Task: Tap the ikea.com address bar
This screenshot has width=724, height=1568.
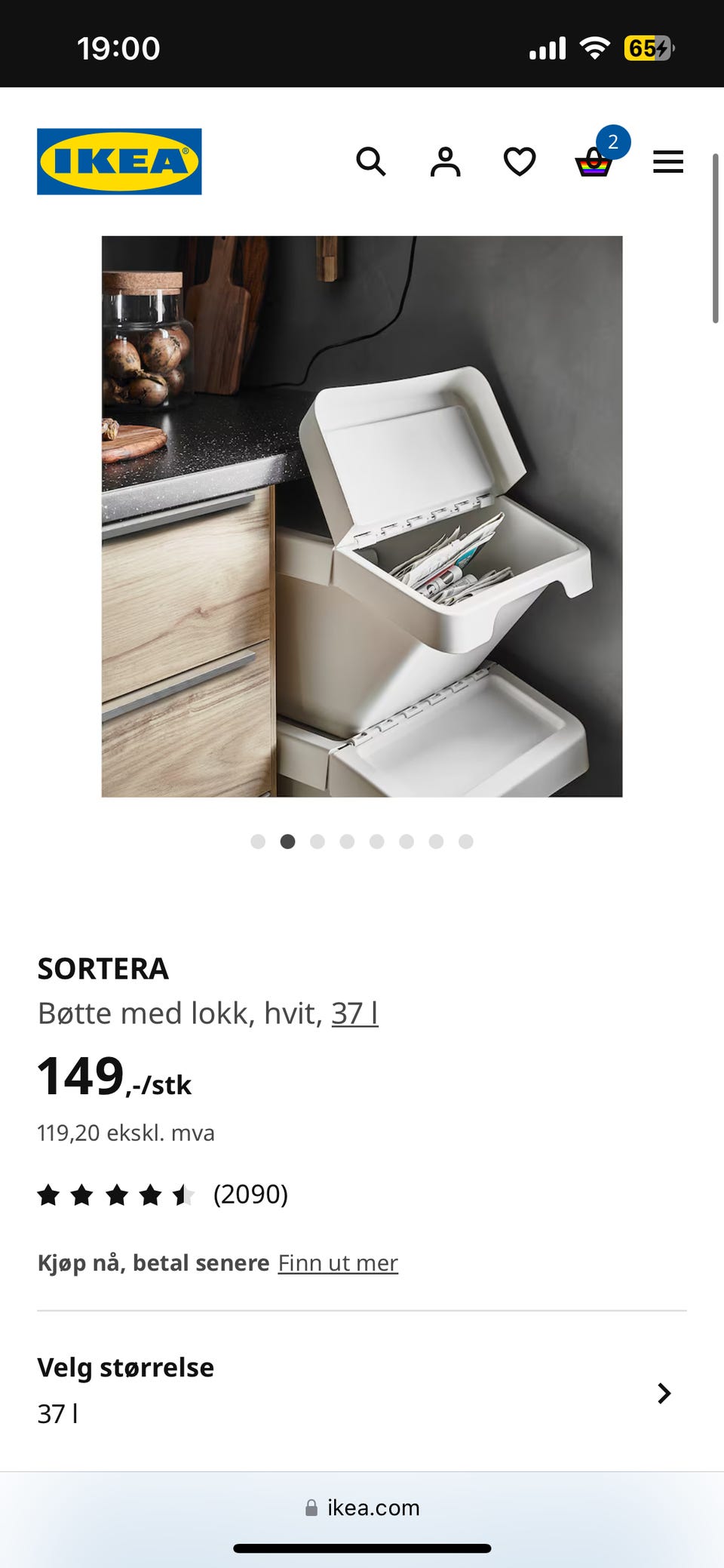Action: pyautogui.click(x=362, y=1508)
